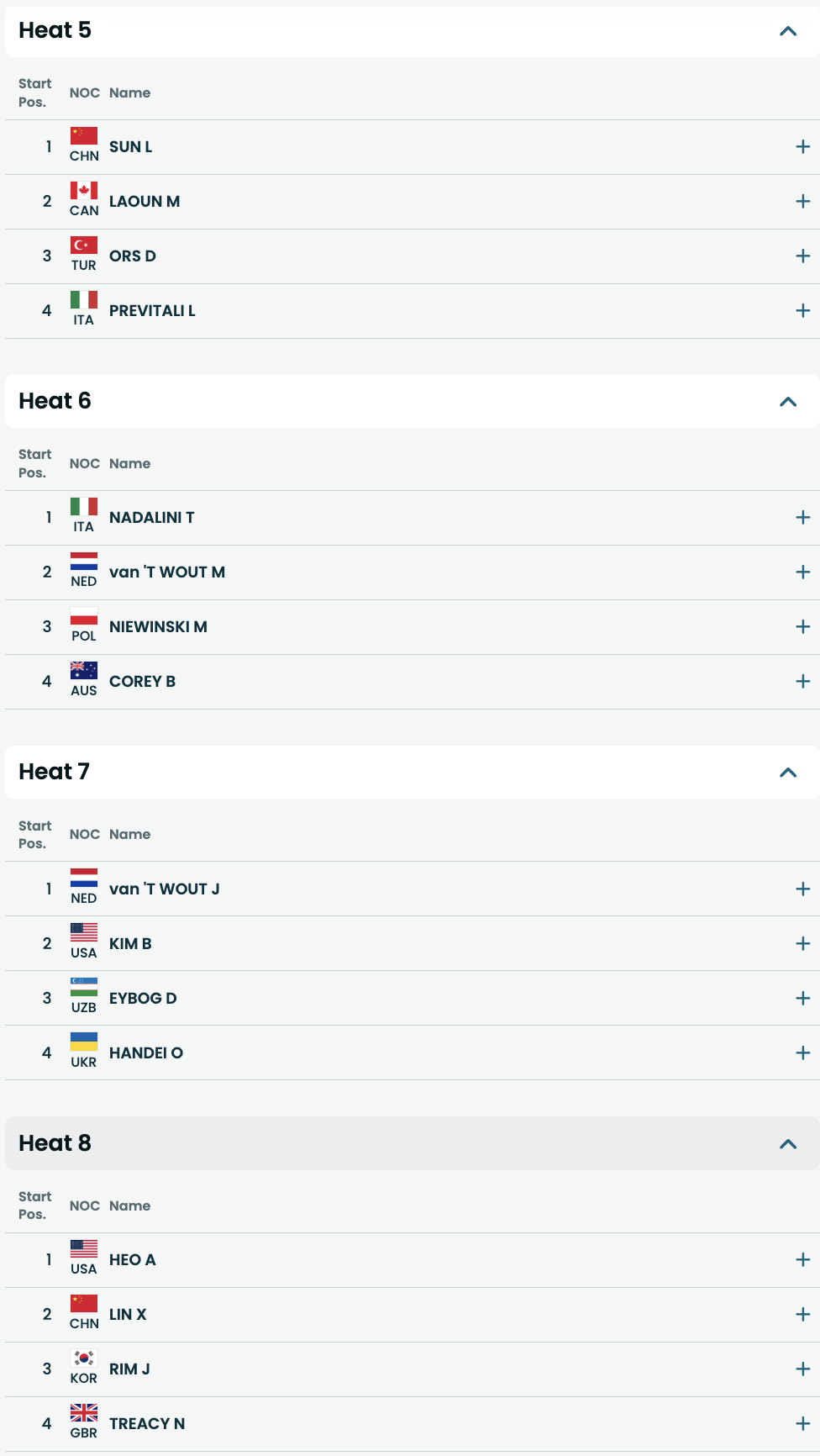Expand PREVITALI L athlete row
Viewport: 820px width, 1456px height.
click(802, 311)
